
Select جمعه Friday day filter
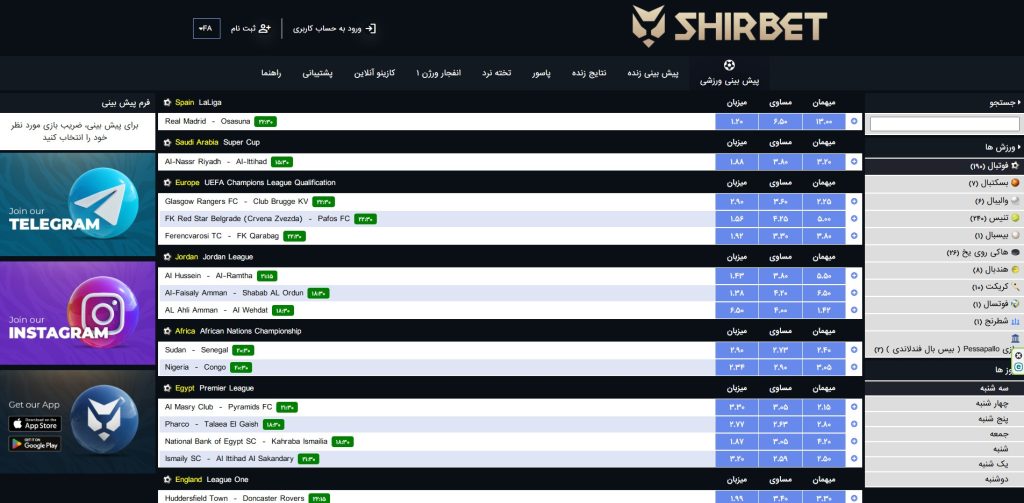[944, 433]
